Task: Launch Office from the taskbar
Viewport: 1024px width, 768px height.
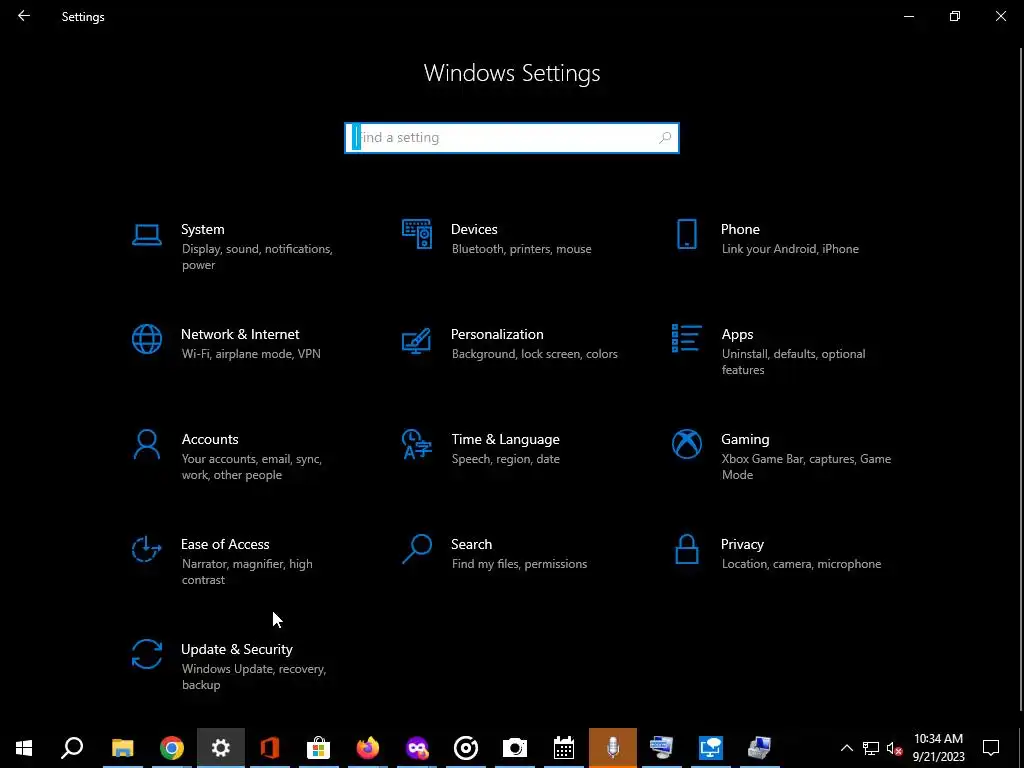Action: tap(270, 748)
